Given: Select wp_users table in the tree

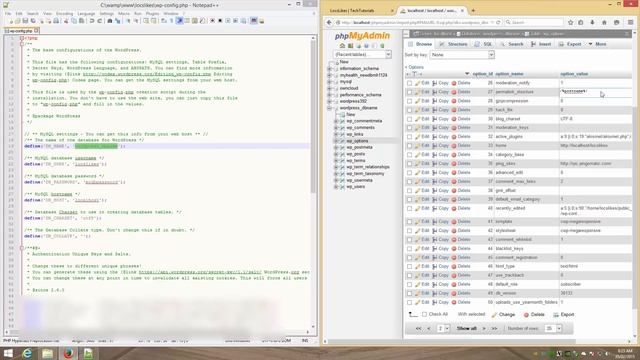Looking at the screenshot, I should pos(356,187).
